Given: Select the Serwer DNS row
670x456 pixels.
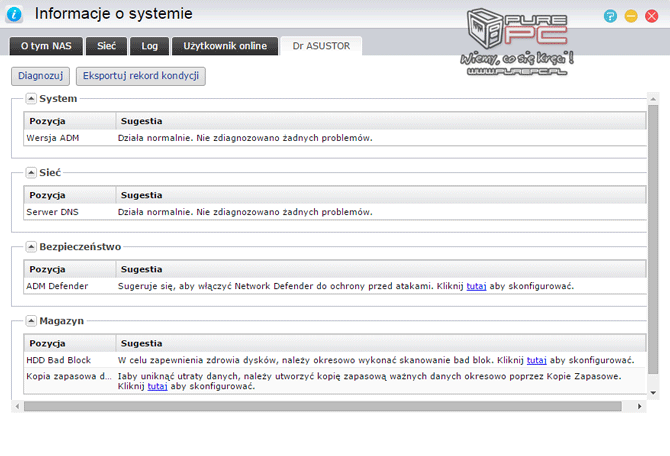Looking at the screenshot, I should [x=335, y=212].
